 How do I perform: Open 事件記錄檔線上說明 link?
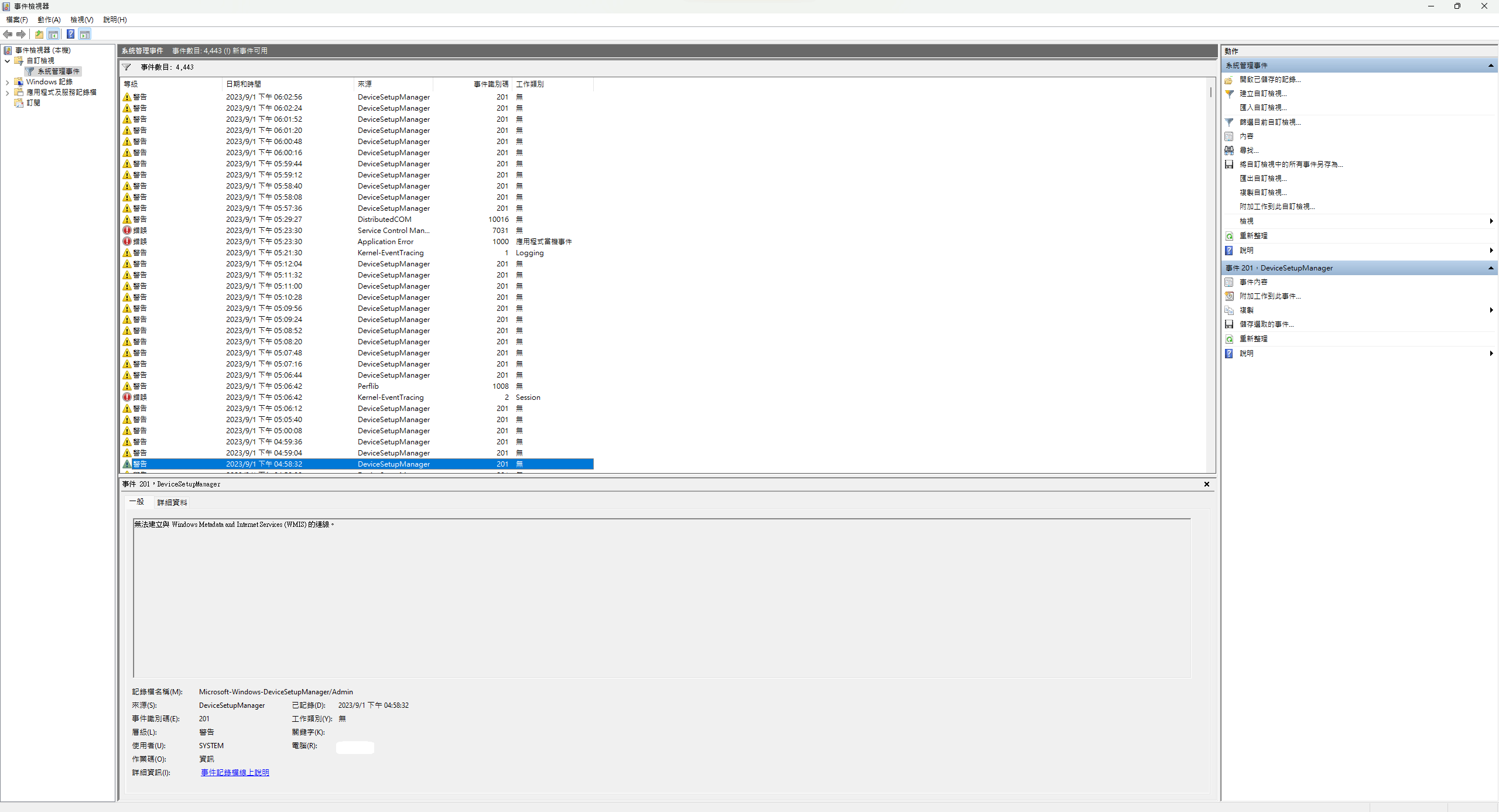pos(235,773)
